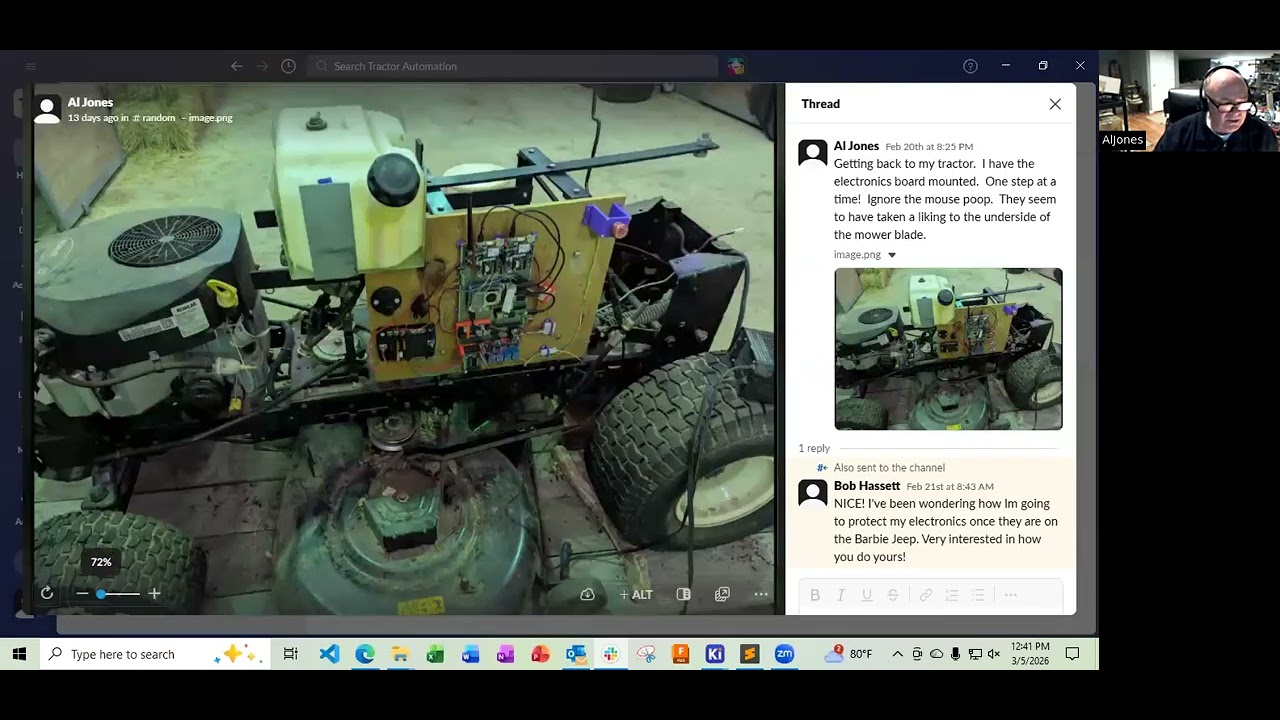This screenshot has width=1280, height=720.
Task: Open Excel from taskbar
Action: click(435, 654)
